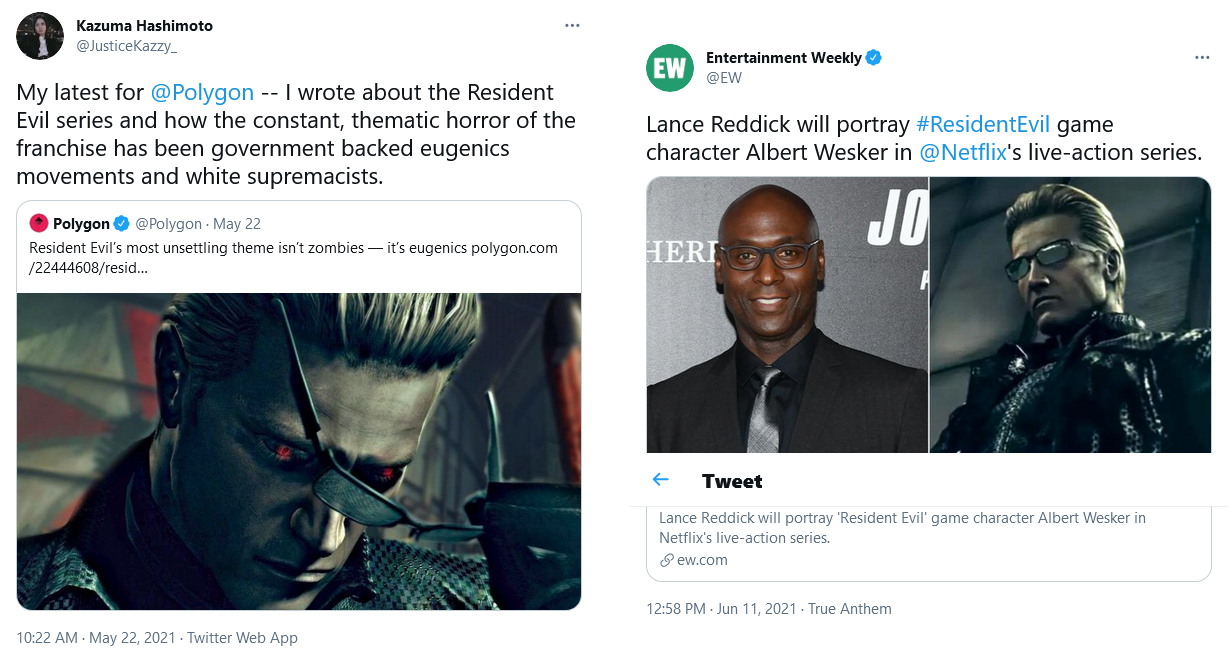Click the True Anthem source label
This screenshot has width=1232, height=672.
[x=849, y=608]
